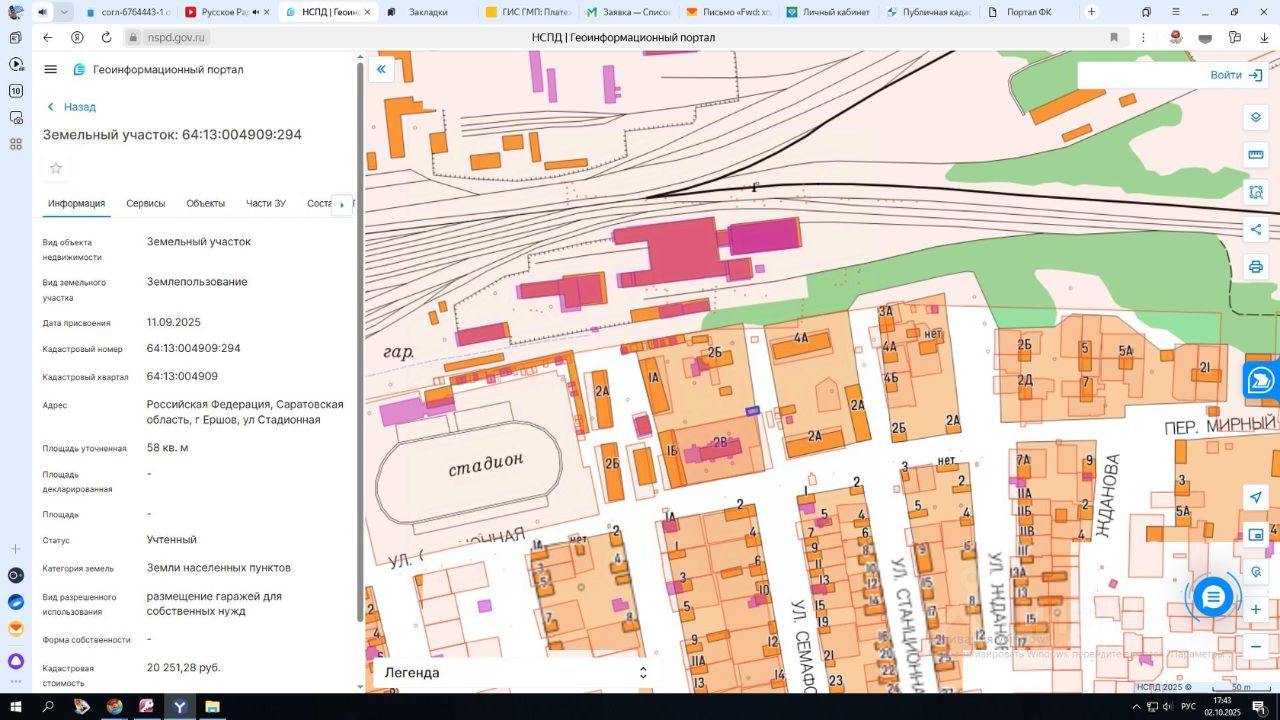This screenshot has height=720, width=1280.
Task: Open the Части ЗУ tab
Action: pyautogui.click(x=266, y=203)
